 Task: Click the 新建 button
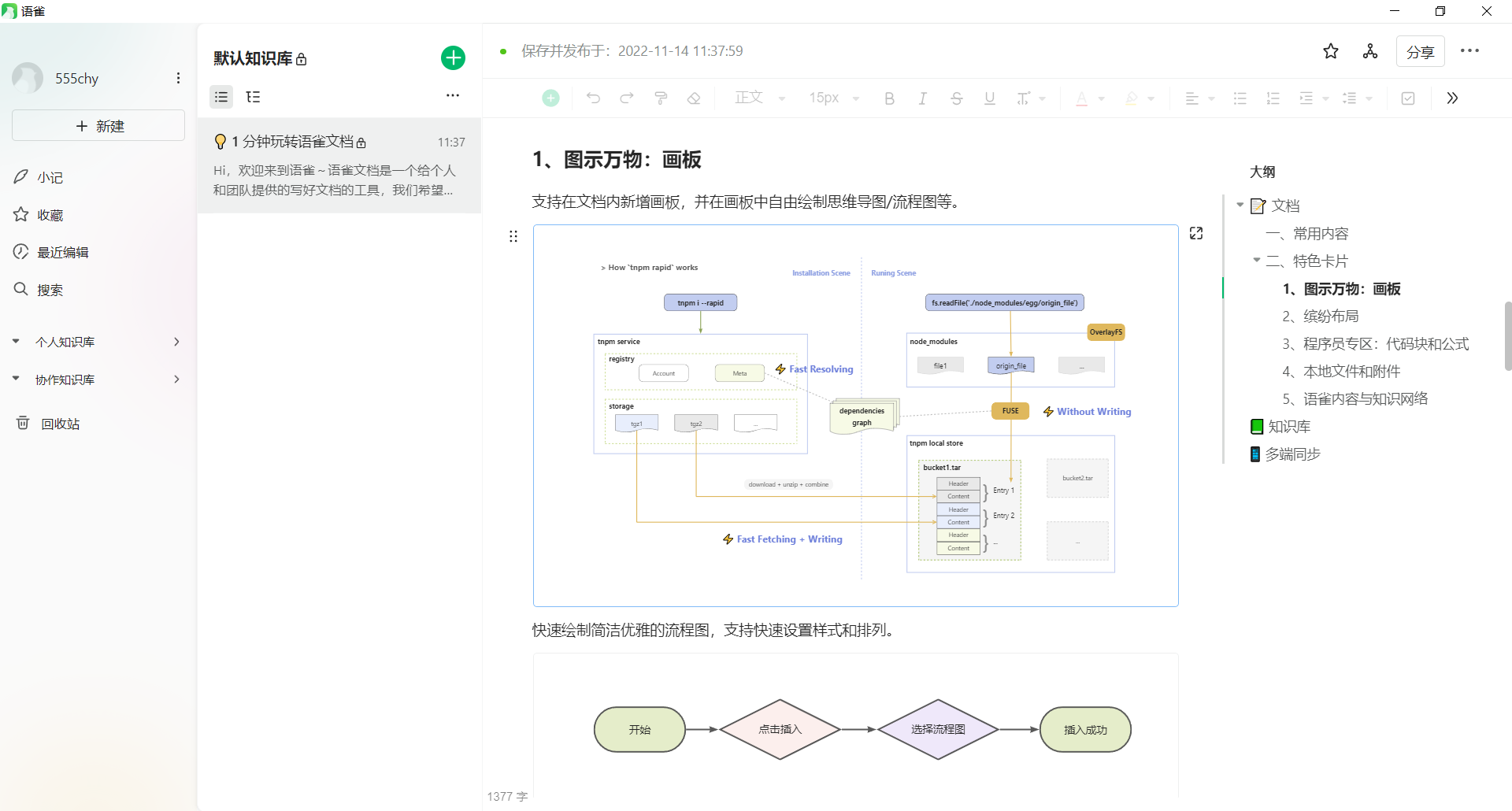tap(98, 126)
